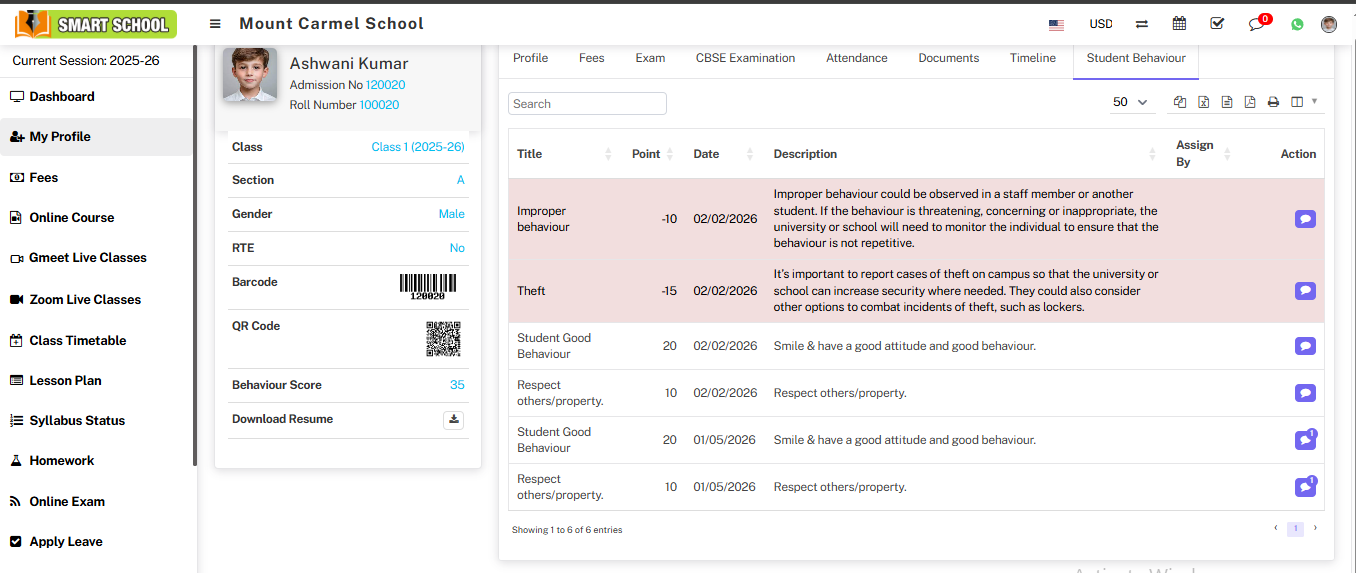This screenshot has width=1356, height=573.
Task: Open the 50 entries per page dropdown
Action: tap(1131, 102)
